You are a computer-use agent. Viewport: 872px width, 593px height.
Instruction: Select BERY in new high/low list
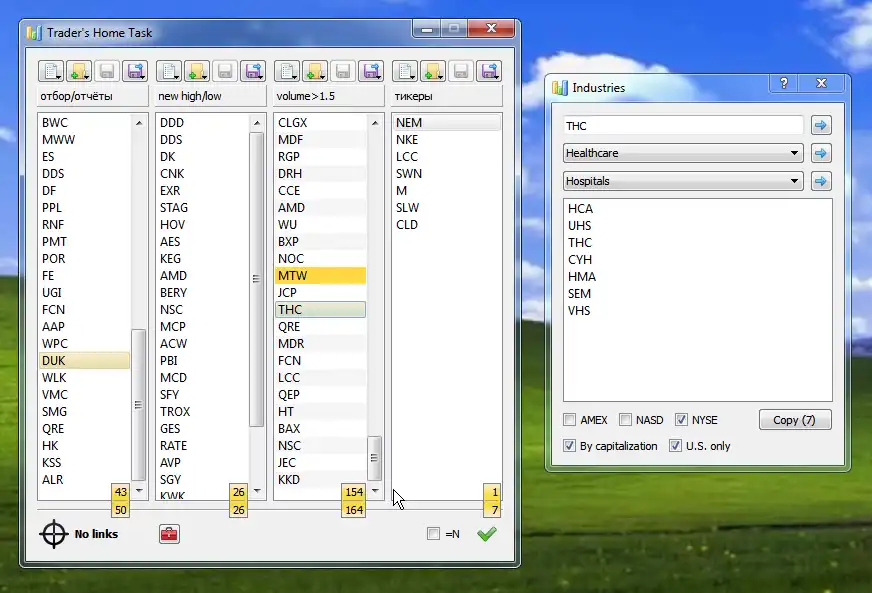point(202,293)
